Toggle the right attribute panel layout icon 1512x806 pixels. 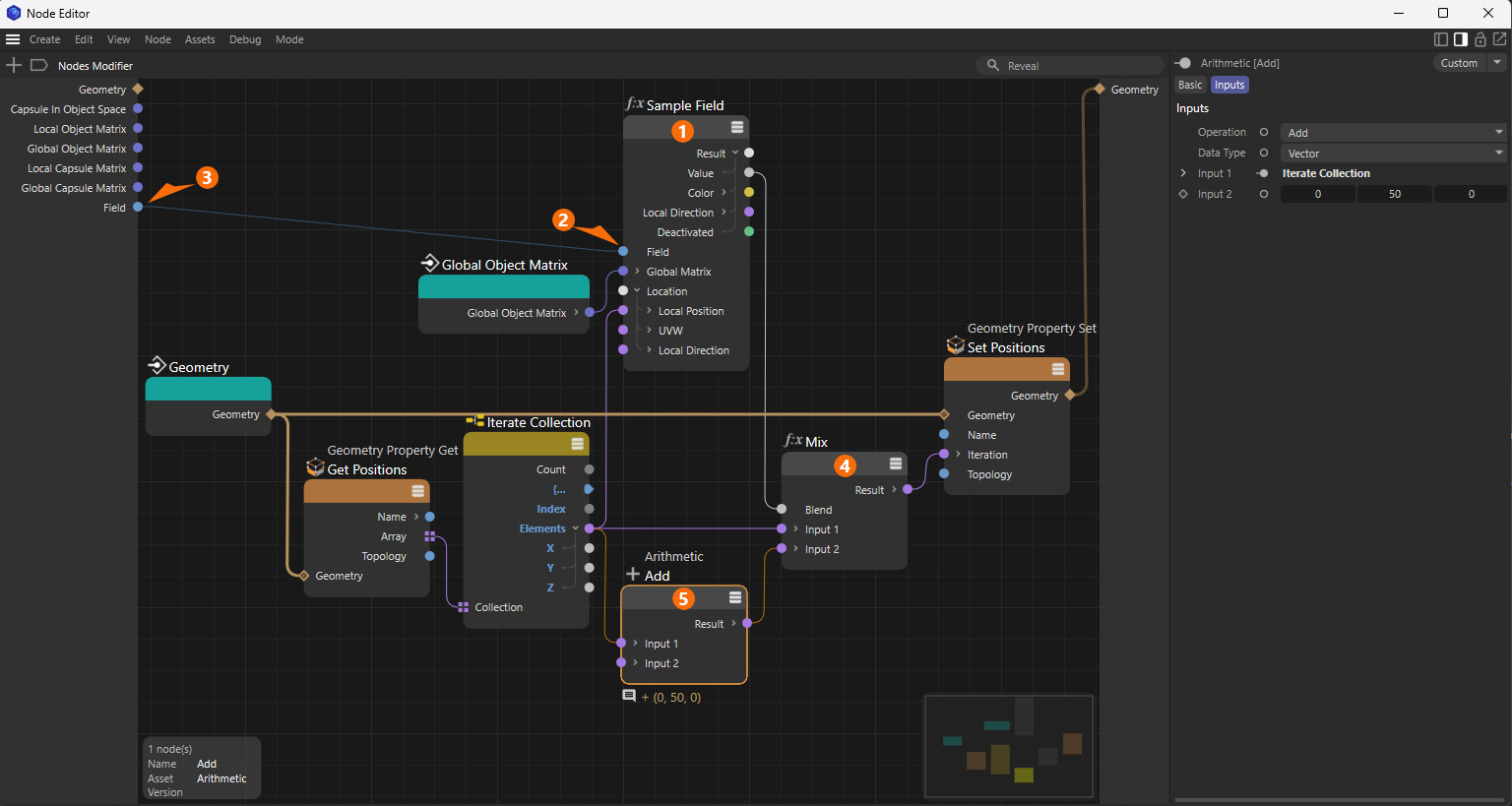coord(1461,39)
